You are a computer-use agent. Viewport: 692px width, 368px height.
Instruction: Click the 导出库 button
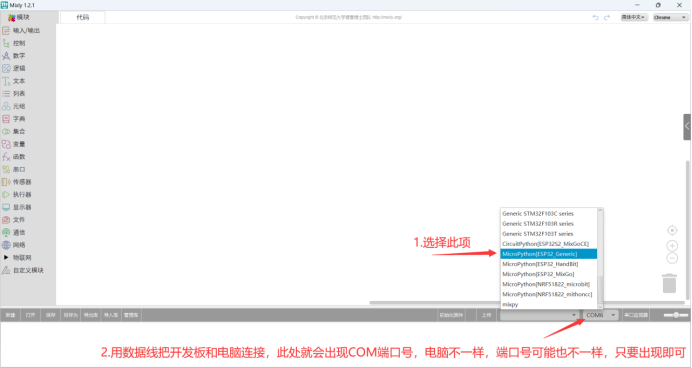point(91,315)
